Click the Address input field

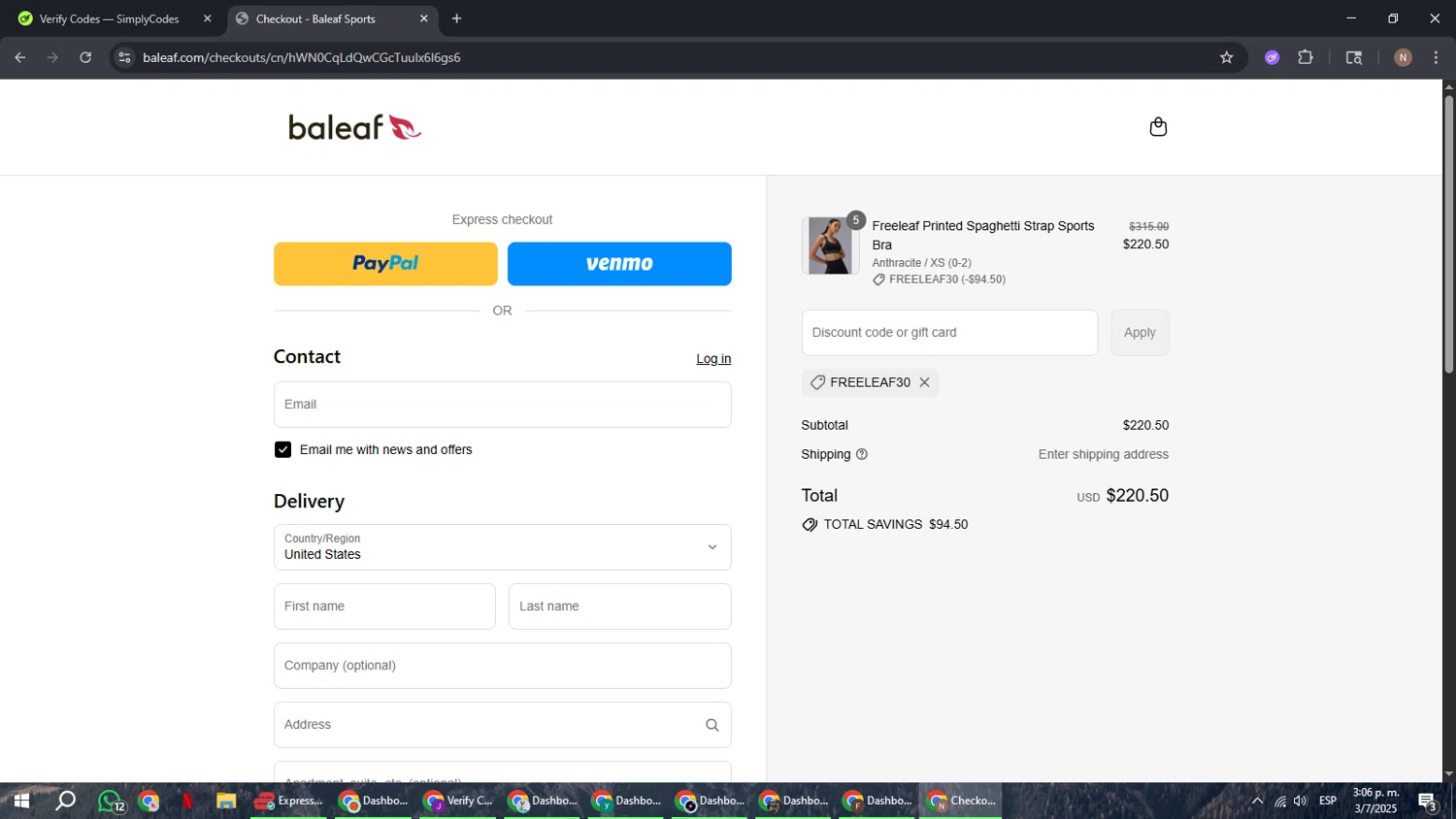tap(502, 725)
